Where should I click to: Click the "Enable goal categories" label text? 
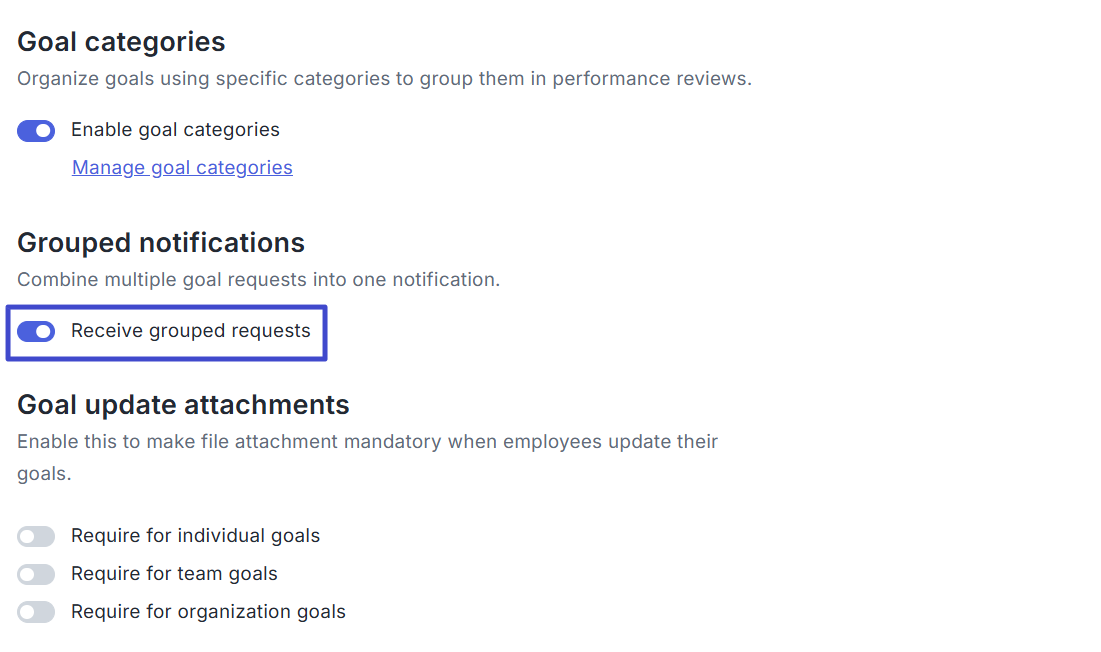tap(175, 130)
